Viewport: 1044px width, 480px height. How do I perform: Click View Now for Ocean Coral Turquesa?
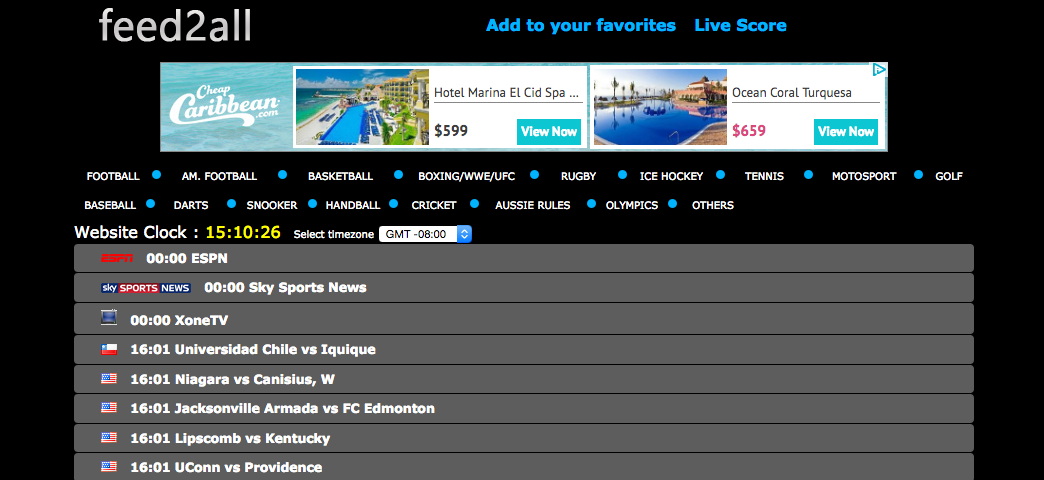tap(846, 132)
